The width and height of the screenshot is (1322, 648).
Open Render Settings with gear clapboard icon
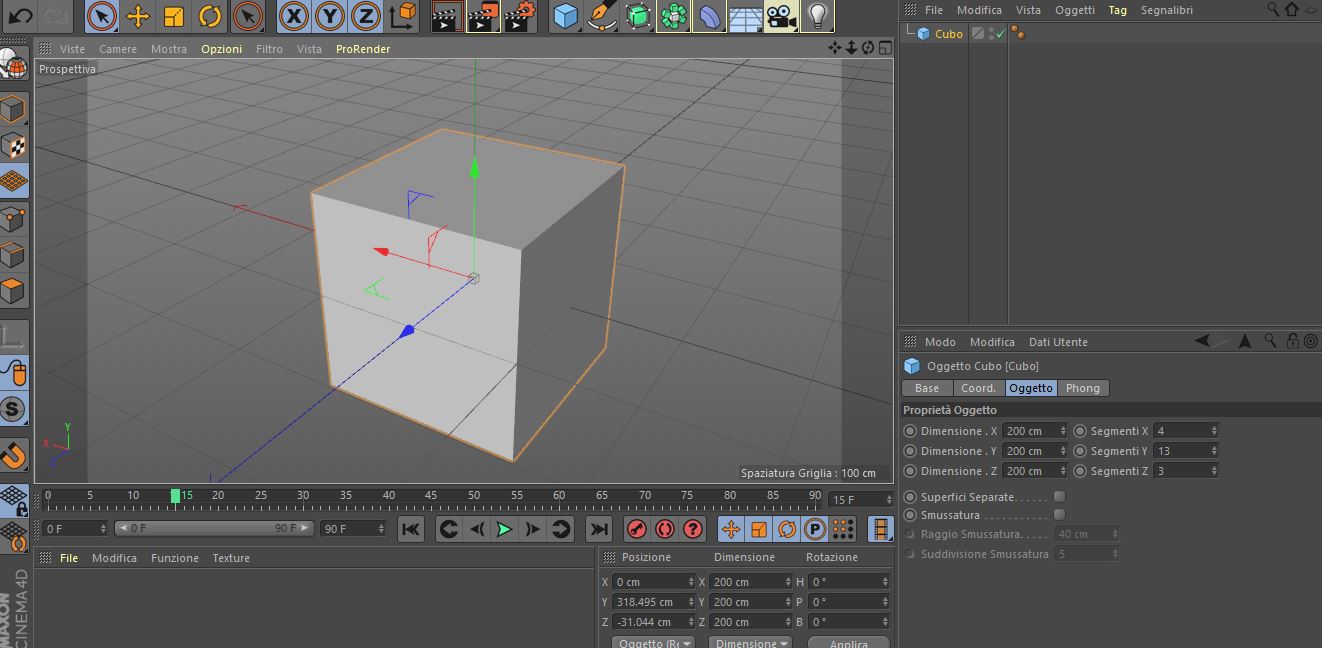(x=519, y=16)
